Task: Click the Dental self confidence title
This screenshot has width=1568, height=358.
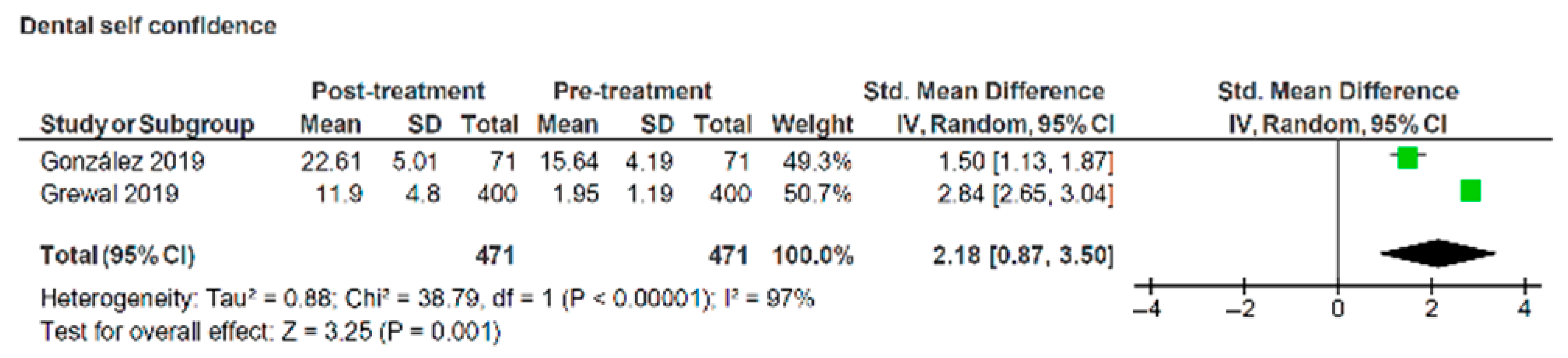Action: pos(149,26)
